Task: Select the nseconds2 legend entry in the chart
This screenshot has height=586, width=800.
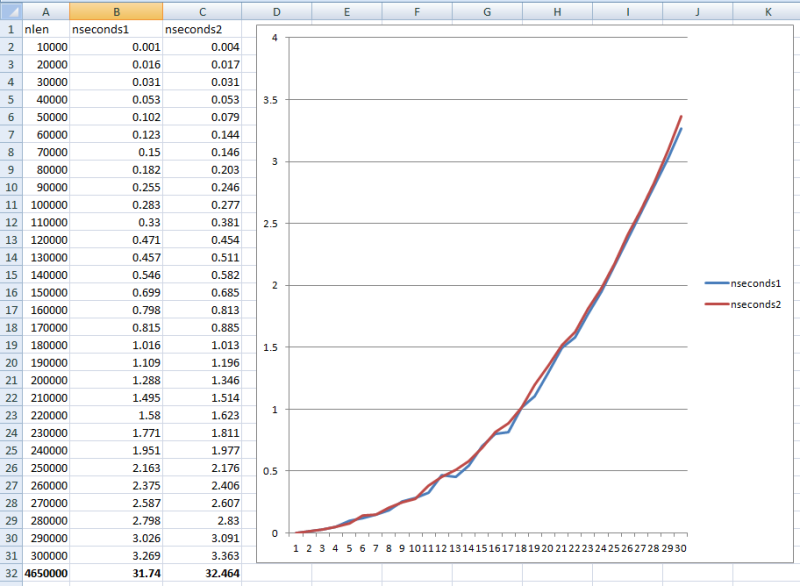Action: (x=742, y=304)
